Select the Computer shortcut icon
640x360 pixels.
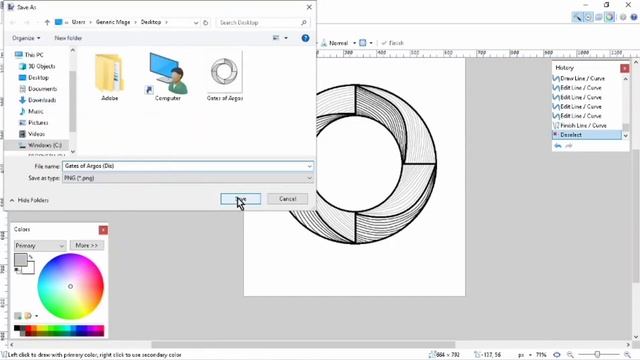(168, 77)
